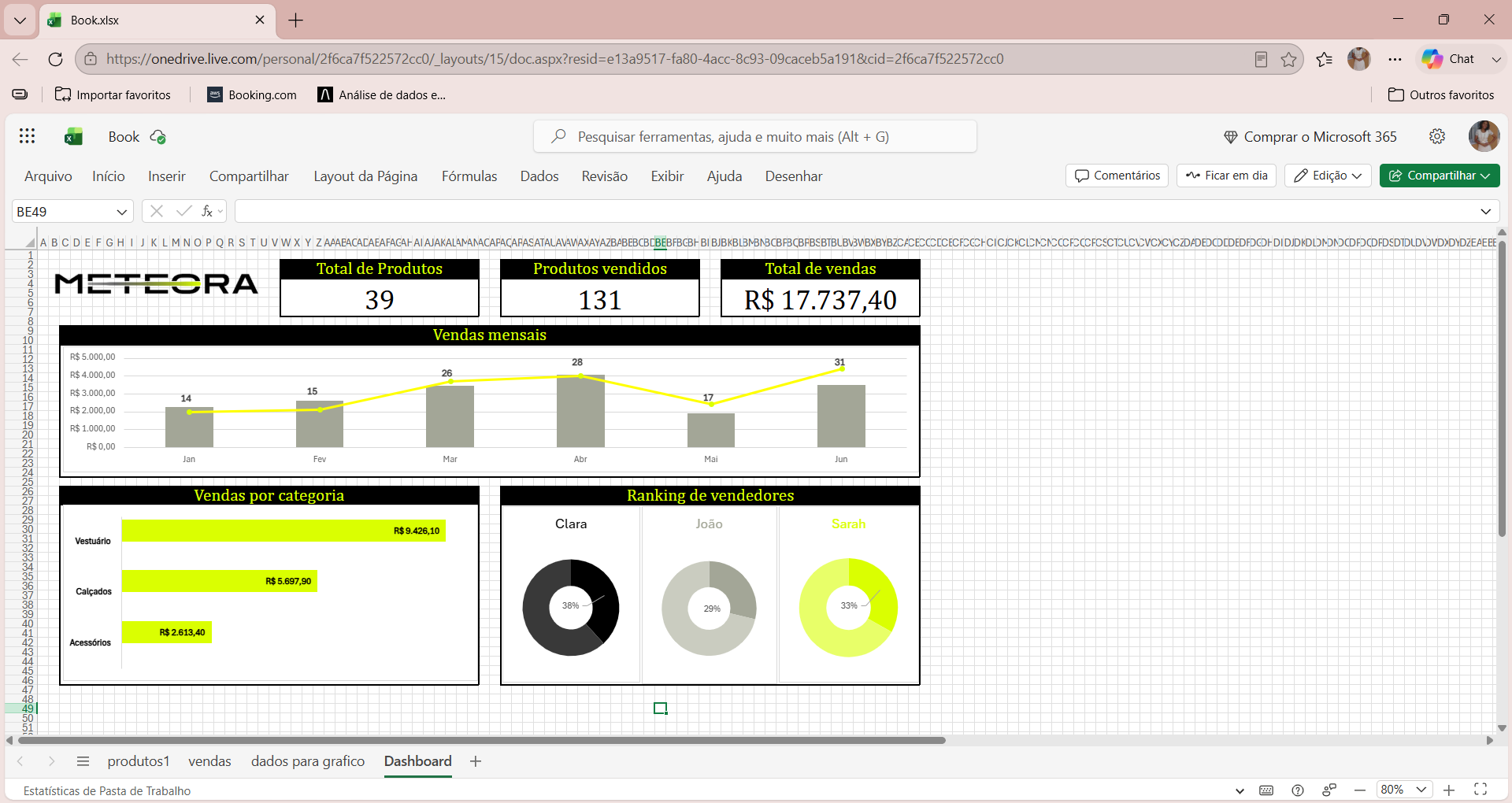
Task: Click the zoom out minus icon
Action: [1360, 790]
